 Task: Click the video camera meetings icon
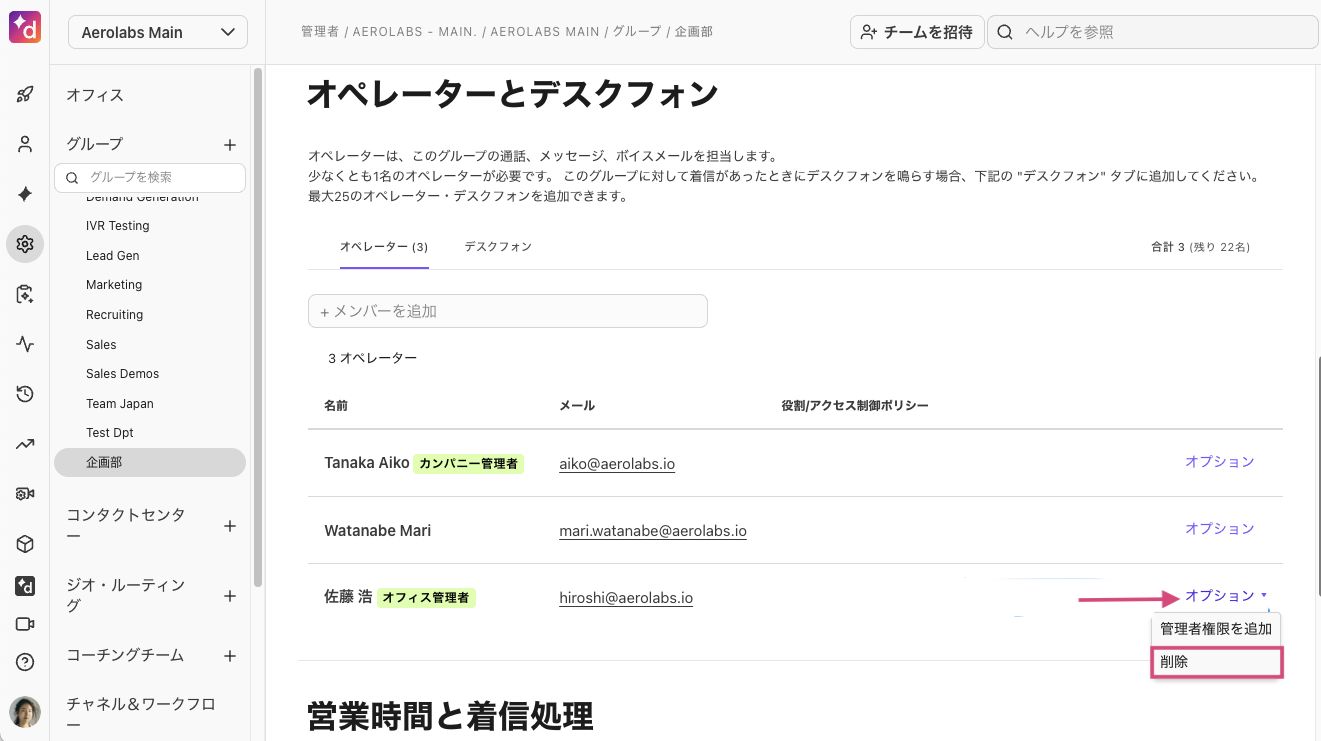(x=25, y=624)
